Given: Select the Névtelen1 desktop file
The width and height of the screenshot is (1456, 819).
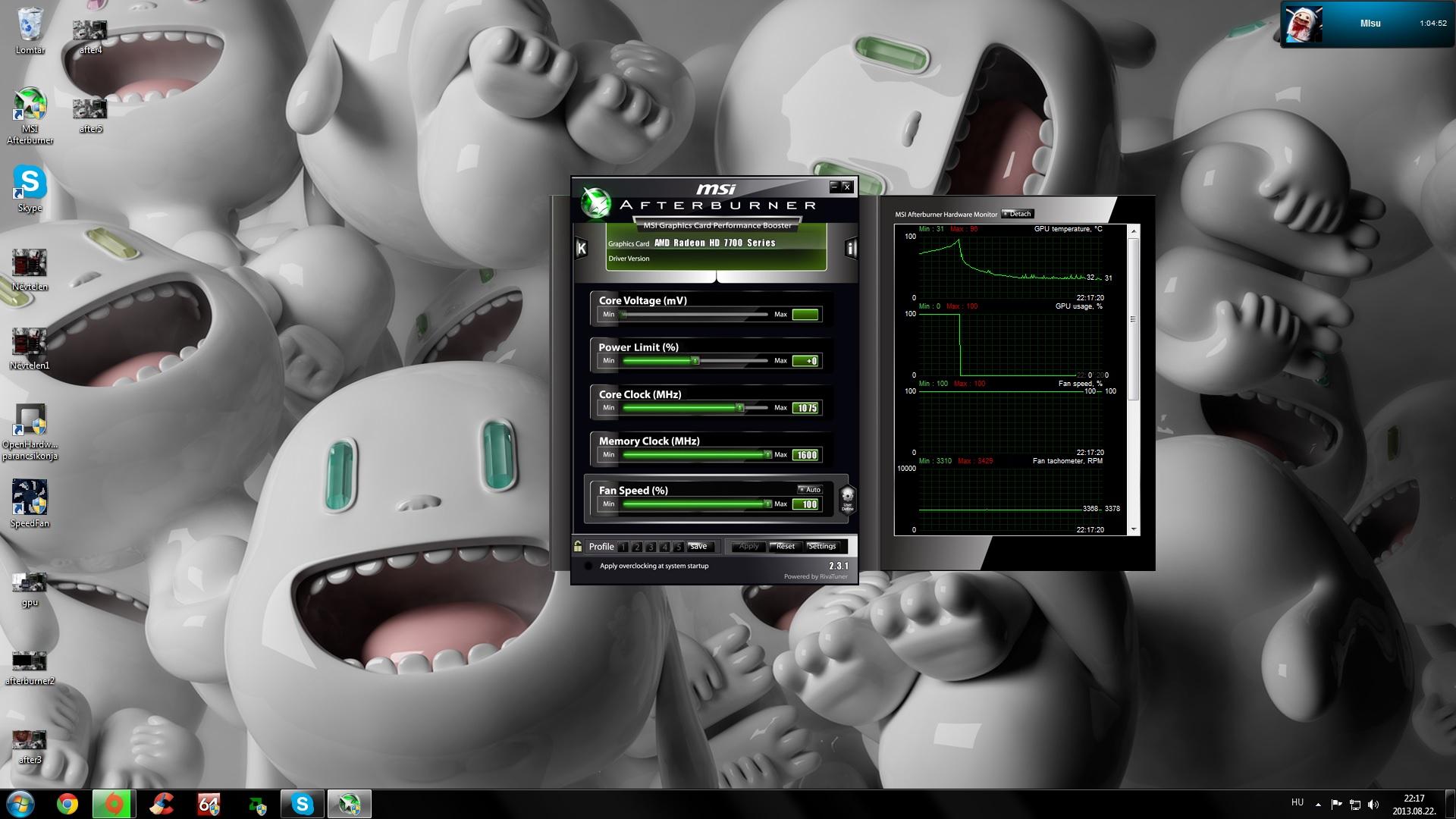Looking at the screenshot, I should point(30,349).
